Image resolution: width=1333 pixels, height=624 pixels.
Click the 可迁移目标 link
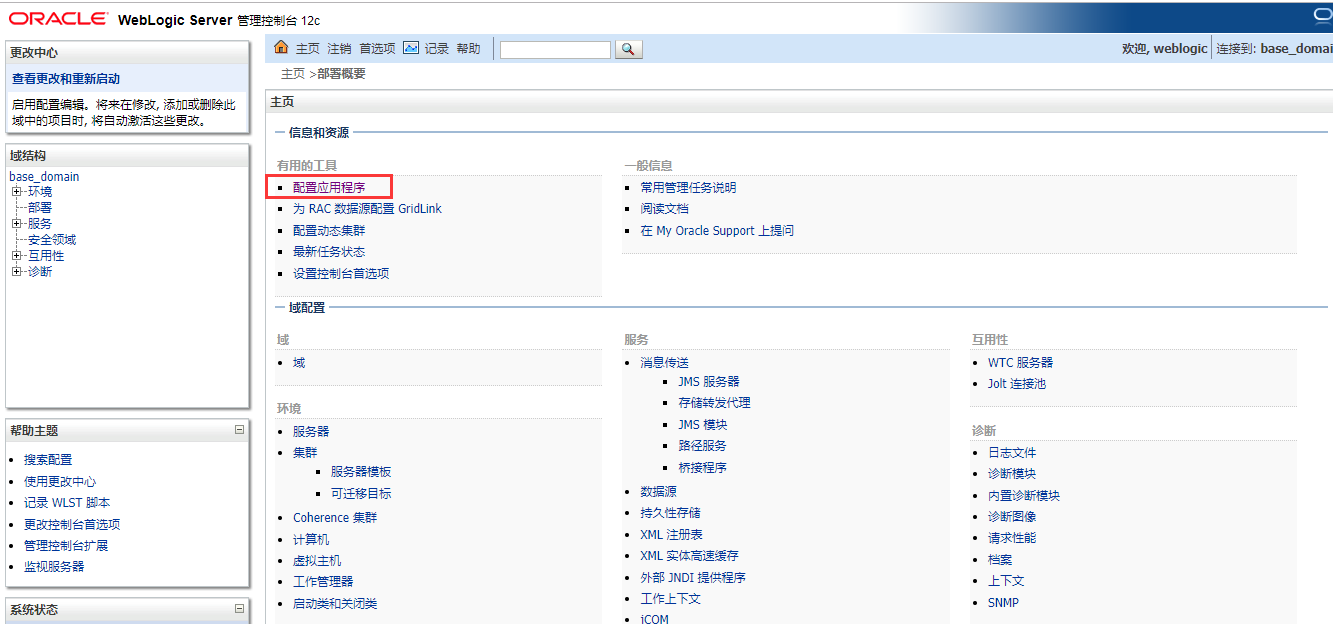[x=361, y=494]
